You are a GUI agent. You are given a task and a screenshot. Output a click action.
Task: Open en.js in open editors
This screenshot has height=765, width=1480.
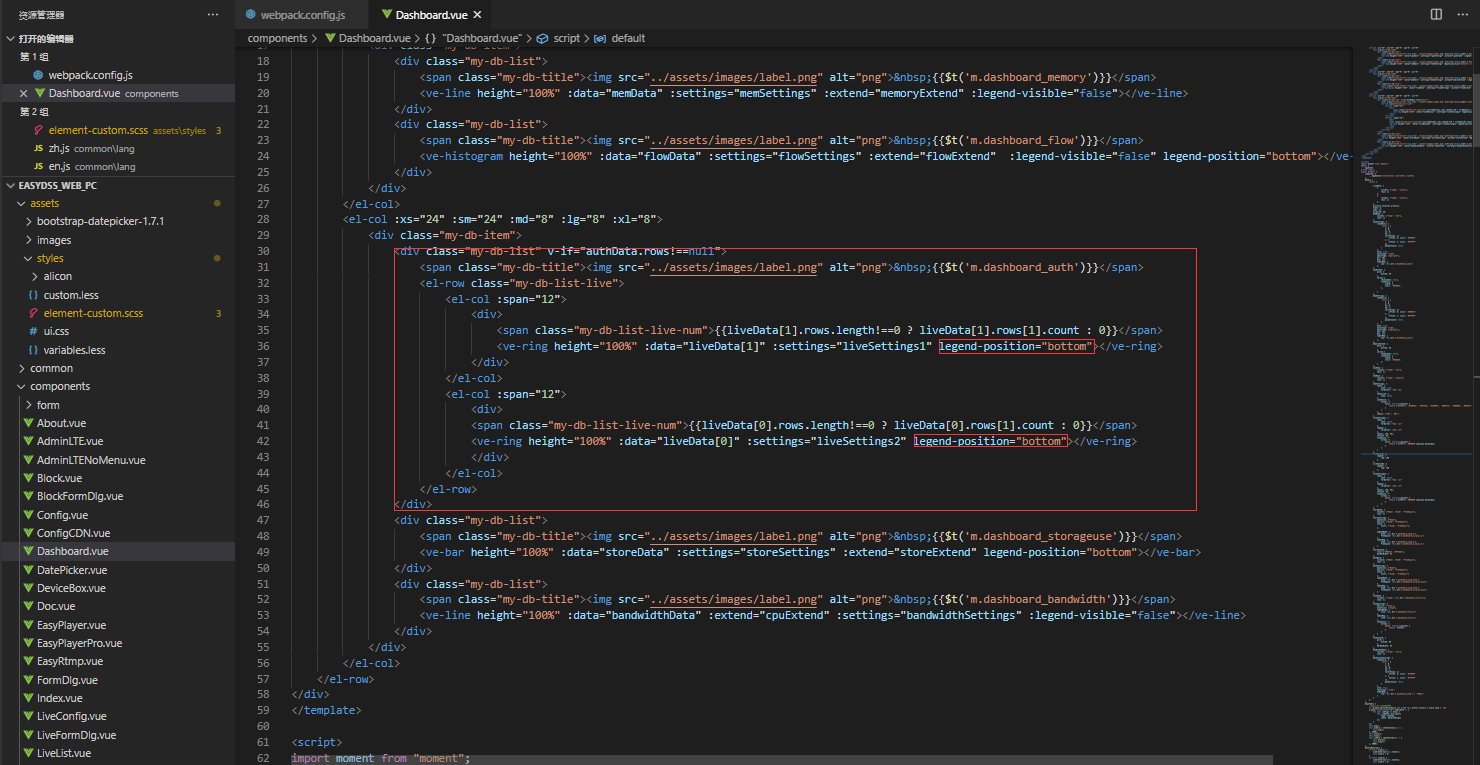(118, 166)
